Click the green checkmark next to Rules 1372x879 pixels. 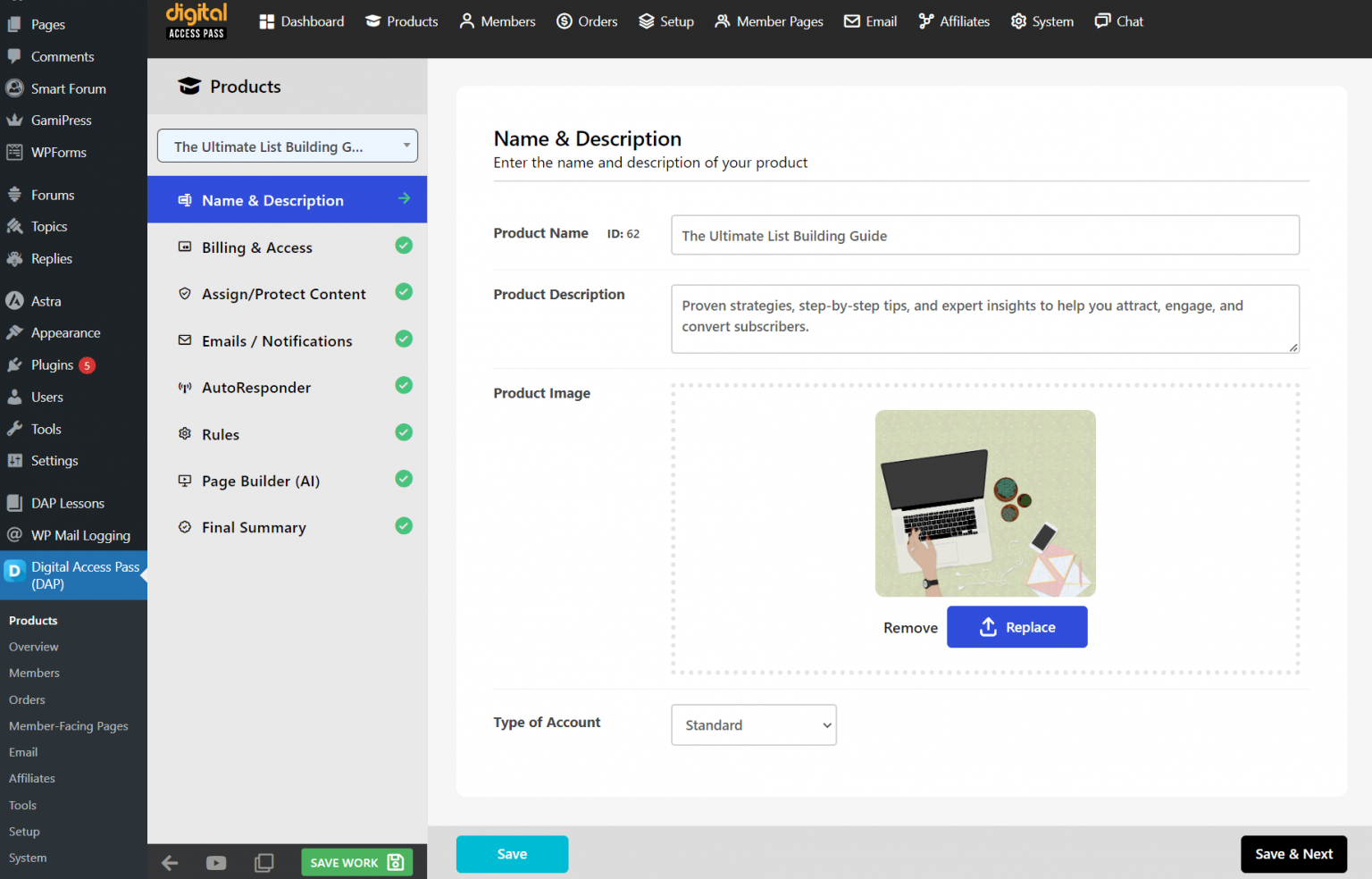[404, 432]
